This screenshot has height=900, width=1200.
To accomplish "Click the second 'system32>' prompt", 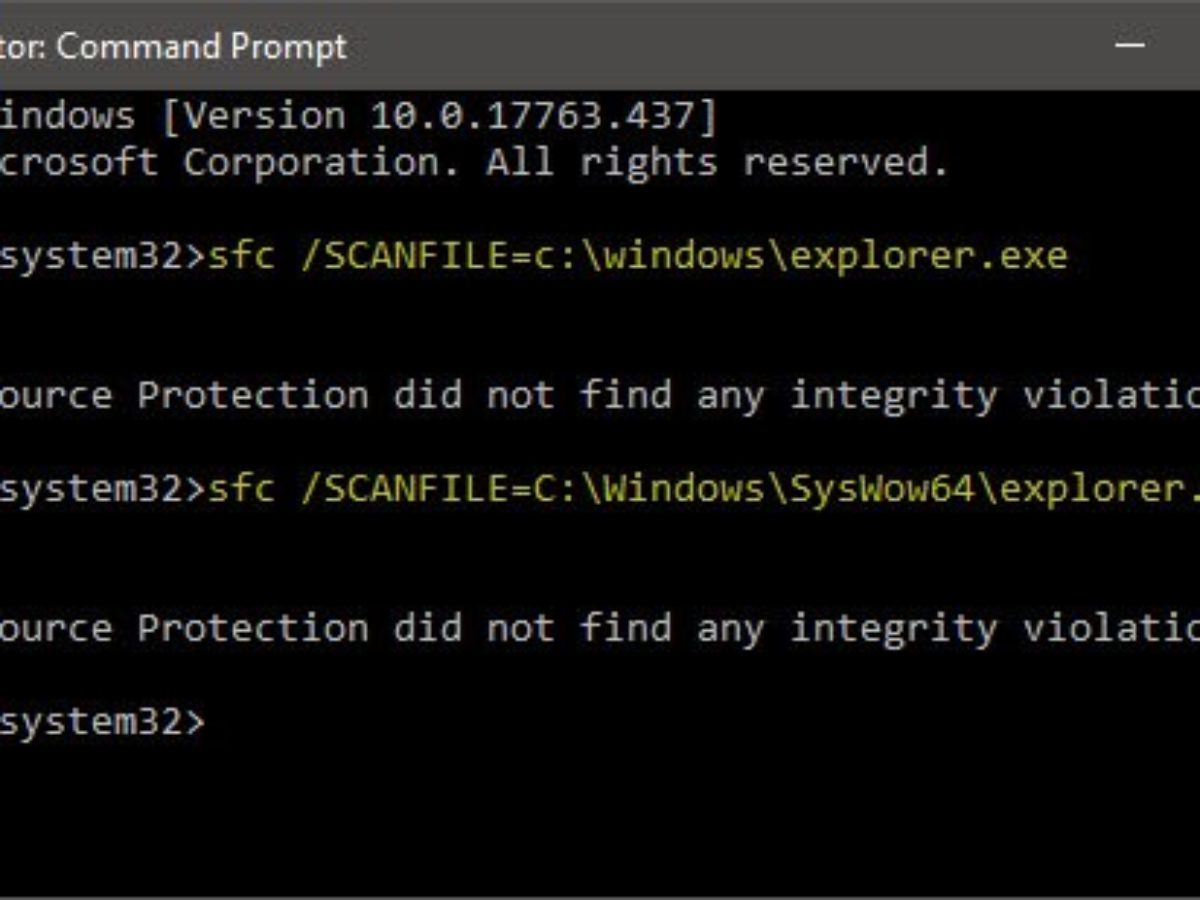I will [x=100, y=488].
